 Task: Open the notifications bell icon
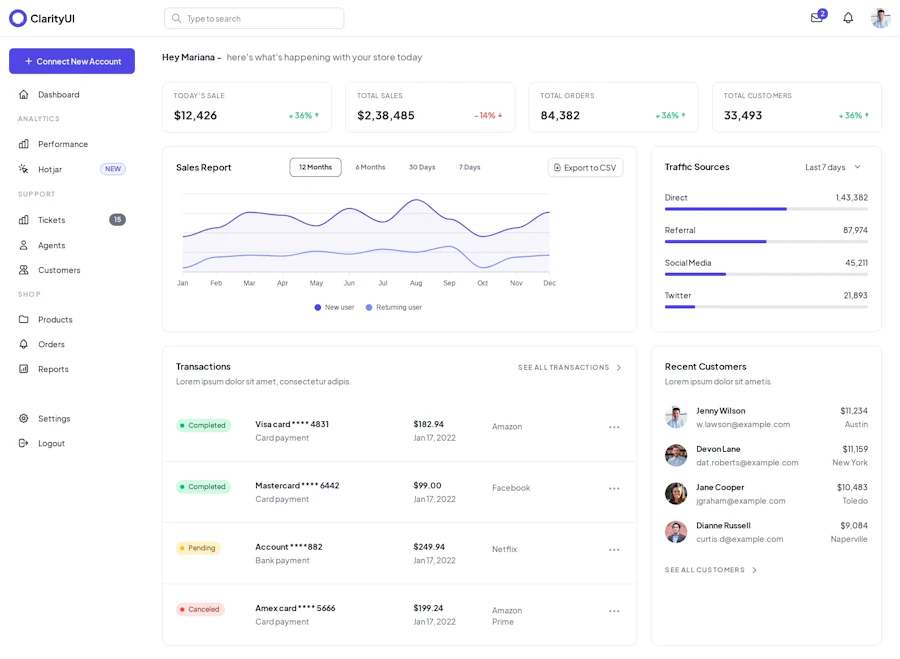coord(848,18)
